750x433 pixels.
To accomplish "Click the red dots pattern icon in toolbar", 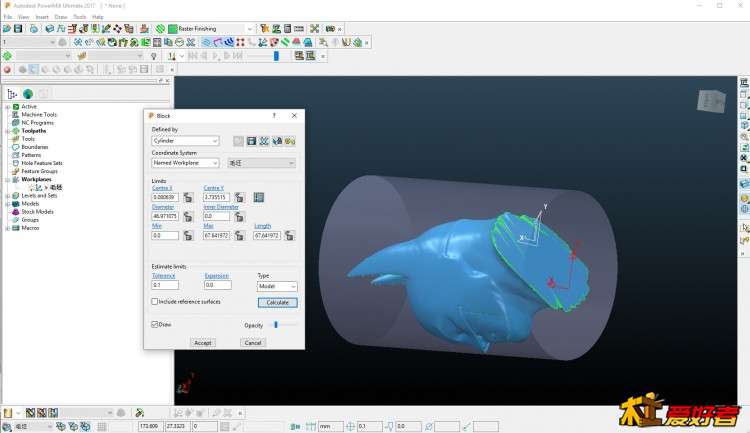I will 240,43.
